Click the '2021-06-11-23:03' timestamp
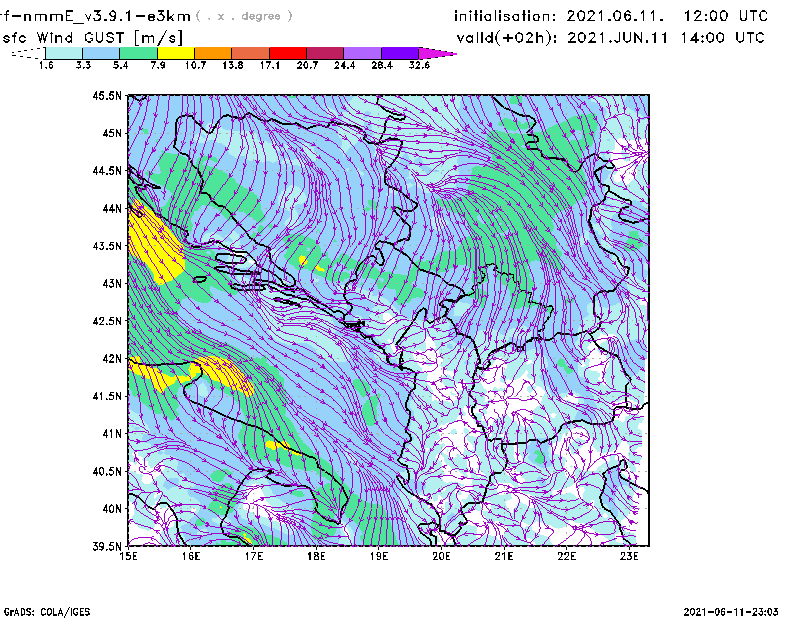This screenshot has width=800, height=618. [731, 612]
